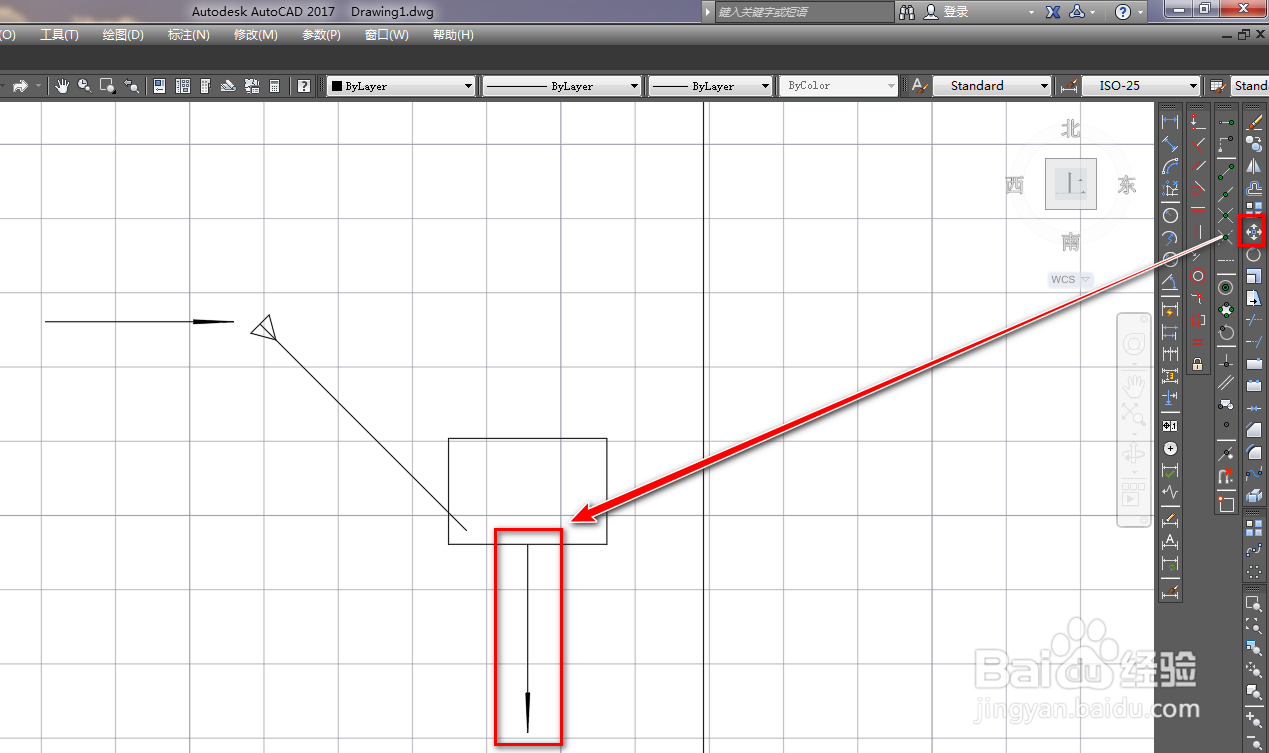Open the 参数(P) menu

[x=321, y=35]
